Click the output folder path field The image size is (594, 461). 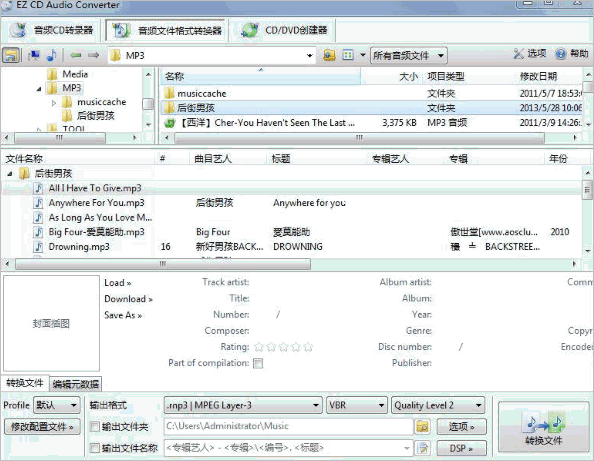[x=288, y=427]
